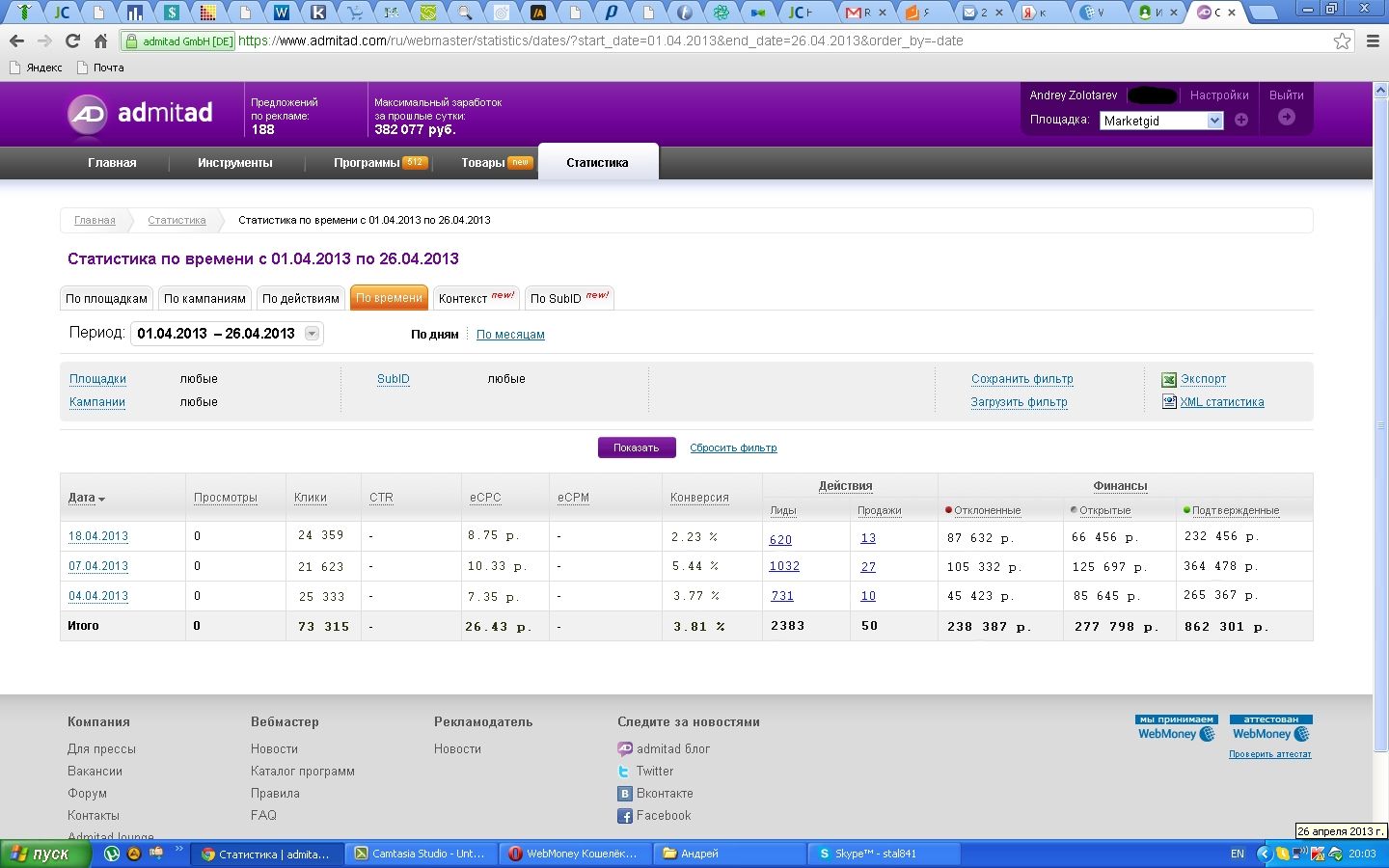Click XML статистика link
Screen dimensions: 1389x868
(1222, 402)
